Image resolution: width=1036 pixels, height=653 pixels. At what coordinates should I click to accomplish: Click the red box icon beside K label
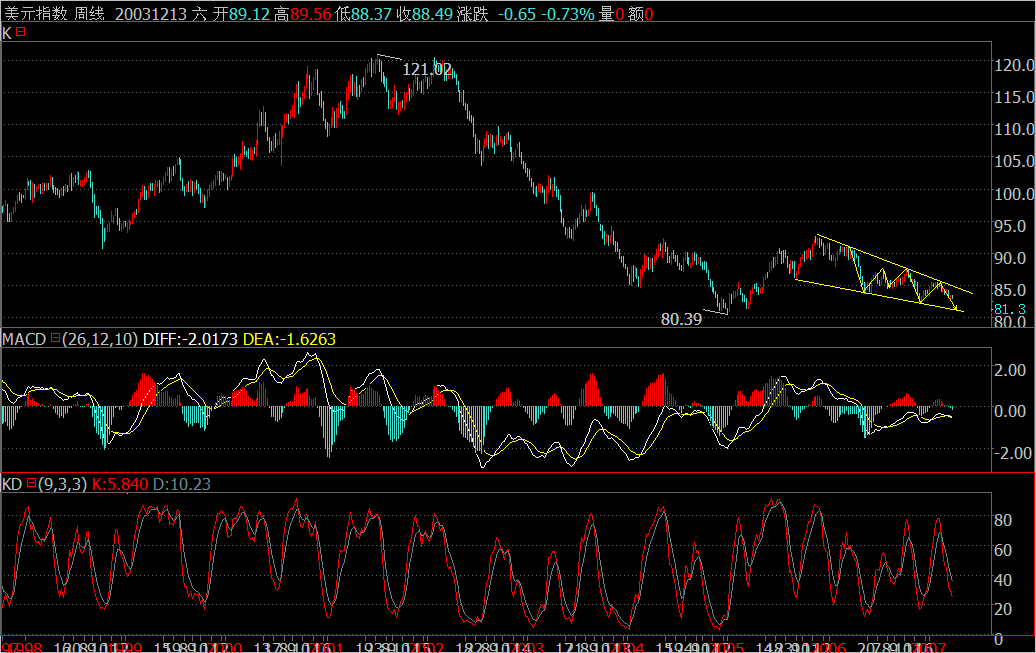20,31
